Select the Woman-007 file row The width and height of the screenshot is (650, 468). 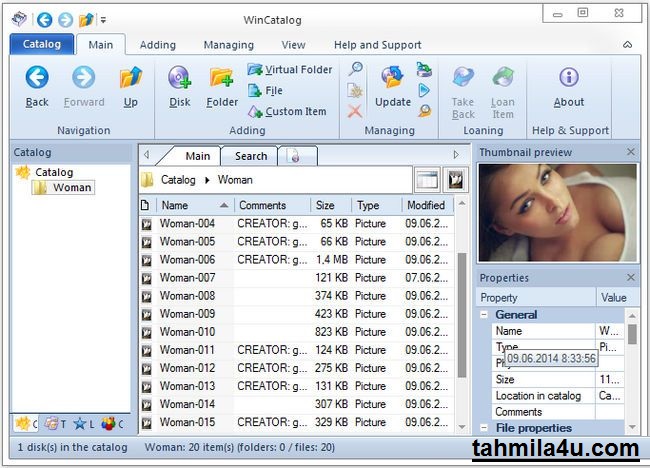tap(297, 277)
